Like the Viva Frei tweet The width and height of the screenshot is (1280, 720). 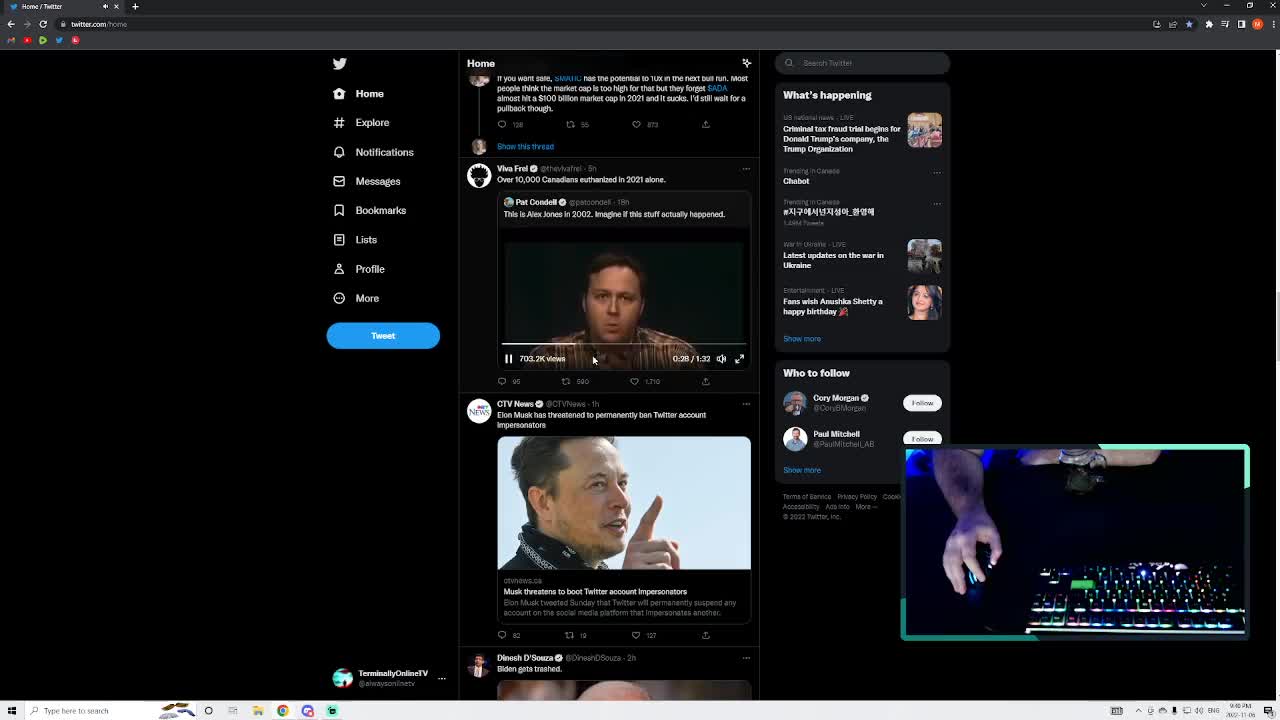coord(634,381)
